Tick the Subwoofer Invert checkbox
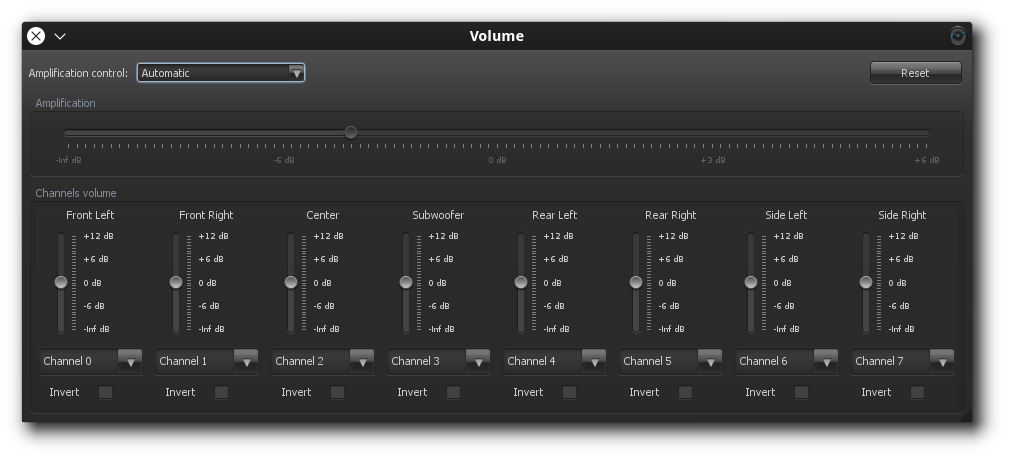The width and height of the screenshot is (1009, 459). pyautogui.click(x=453, y=392)
